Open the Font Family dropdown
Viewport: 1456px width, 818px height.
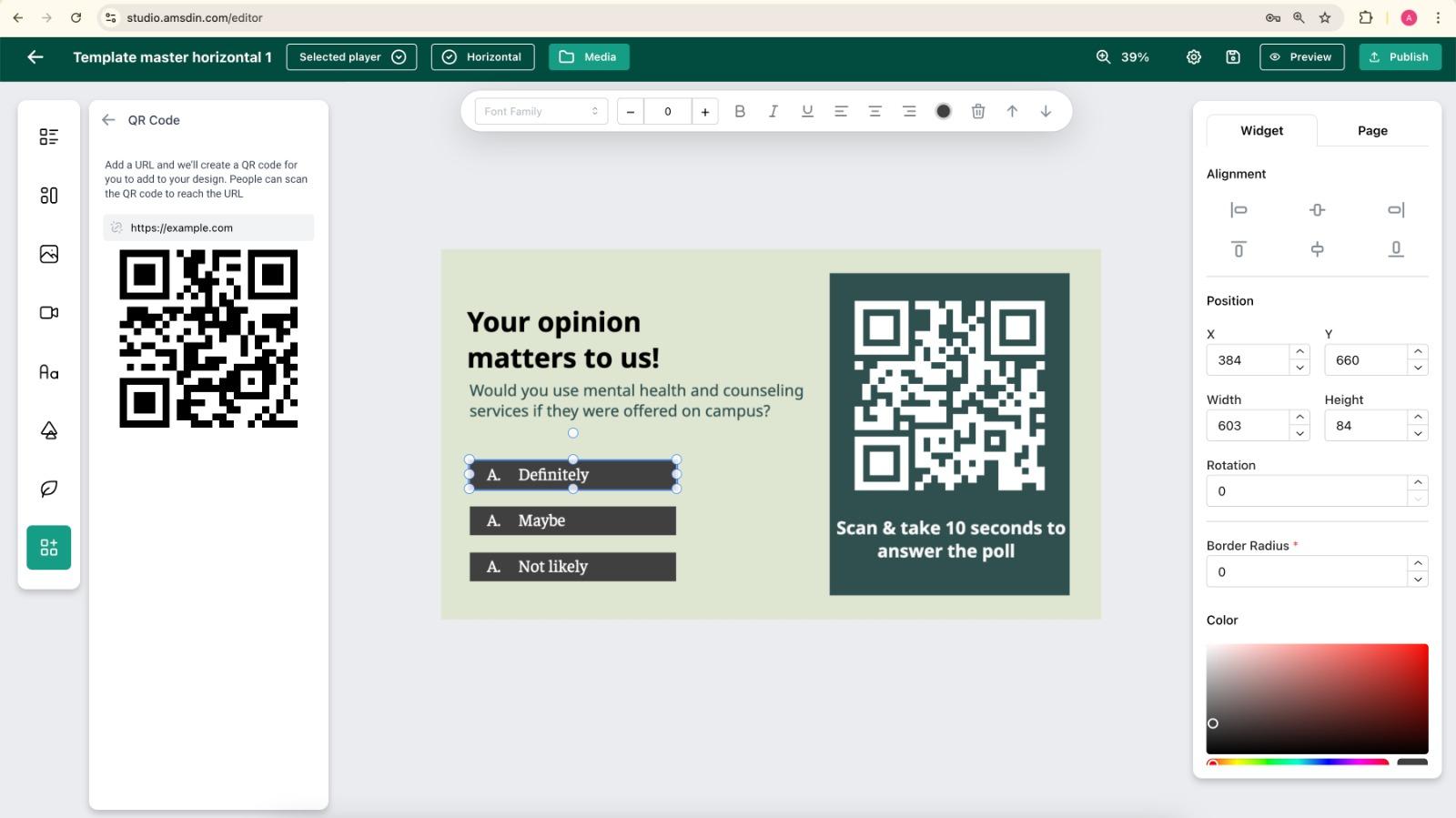point(541,111)
